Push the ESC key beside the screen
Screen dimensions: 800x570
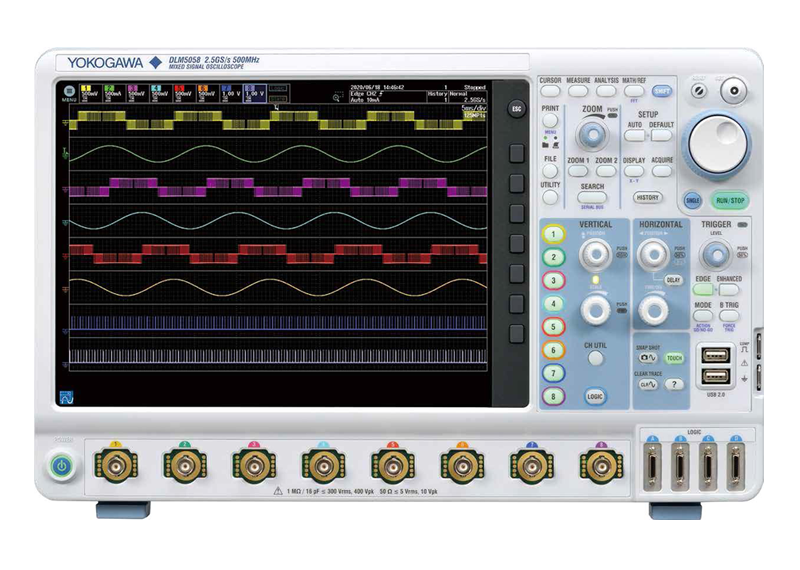[516, 109]
